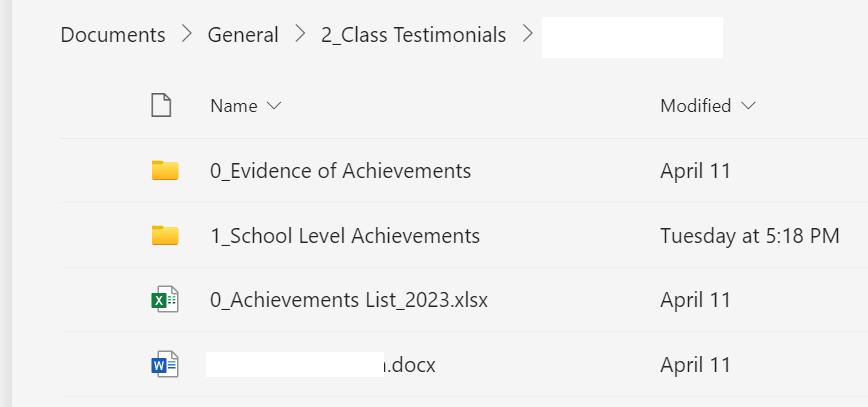The width and height of the screenshot is (868, 407).
Task: Go to 2_Class Testimonials breadcrumb folder
Action: tap(413, 35)
